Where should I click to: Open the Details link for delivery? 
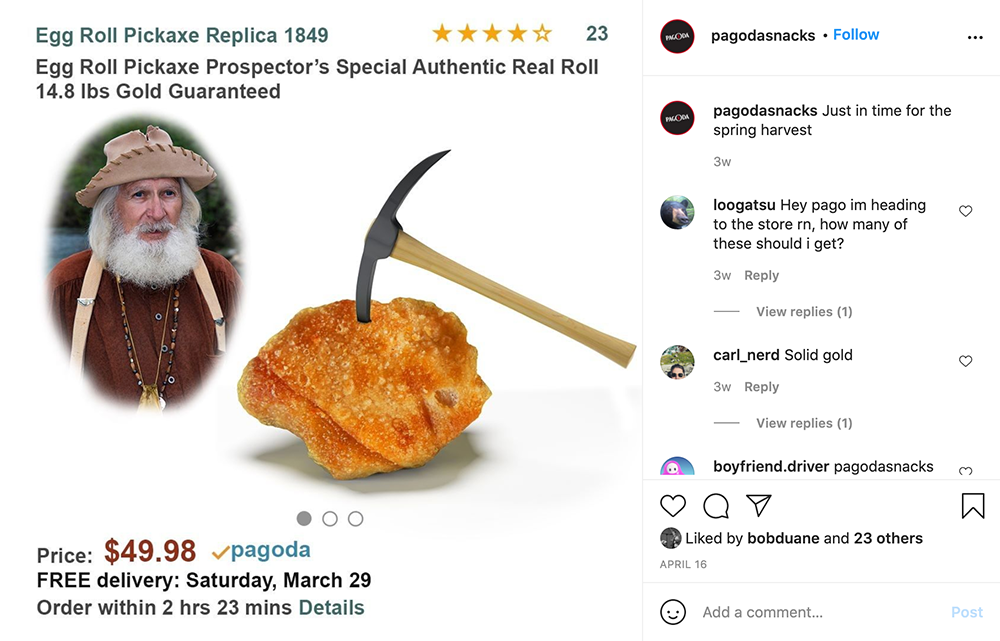(332, 607)
